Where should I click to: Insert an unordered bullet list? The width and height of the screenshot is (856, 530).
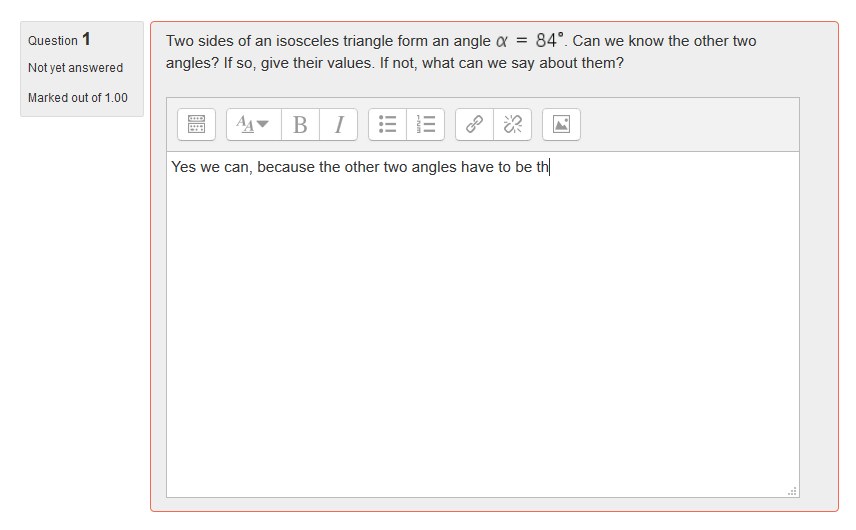388,124
